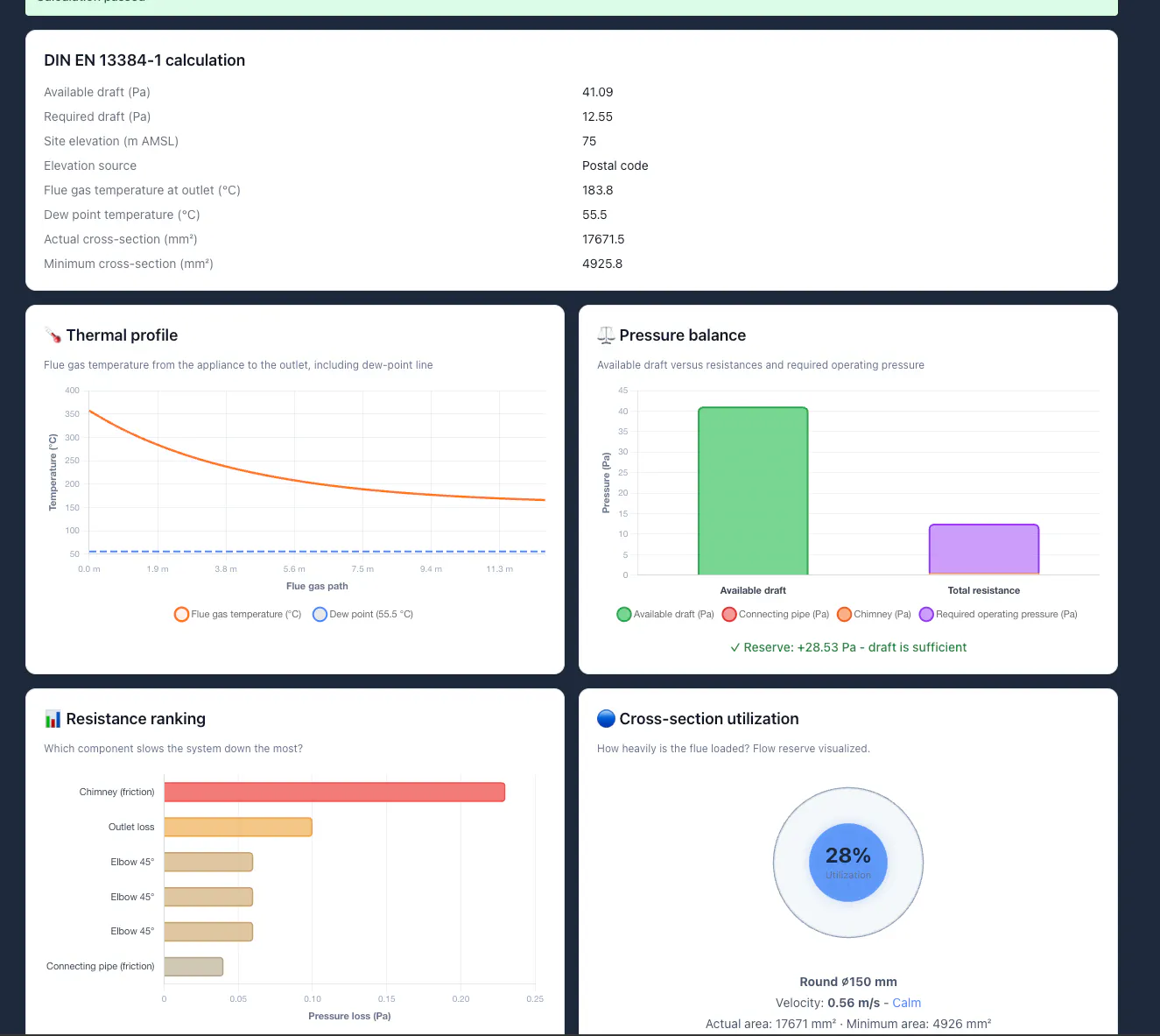Click the bar chart icon beside Resistance ranking
The height and width of the screenshot is (1036, 1160).
tap(53, 719)
